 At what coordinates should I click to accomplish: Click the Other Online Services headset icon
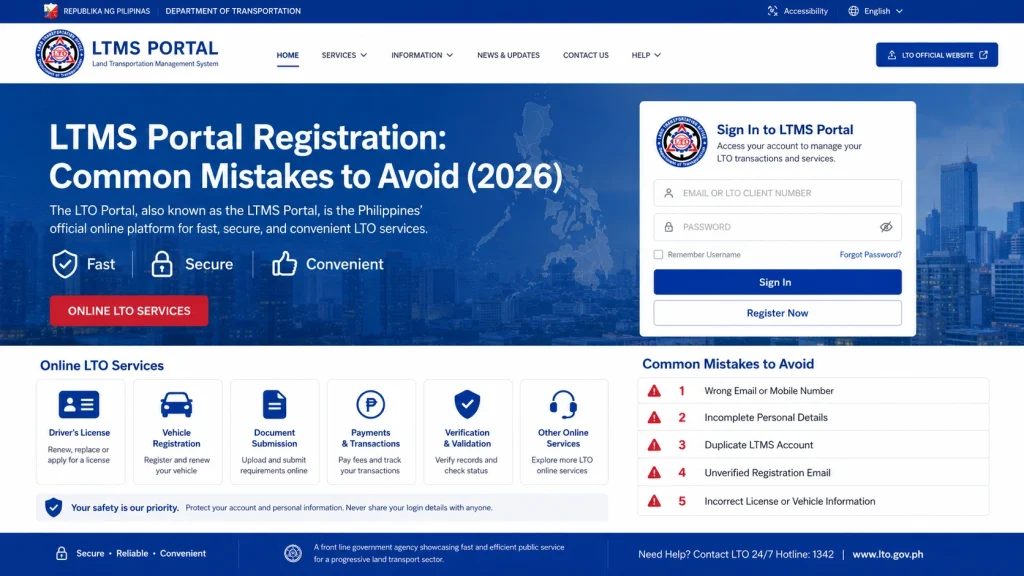tap(563, 404)
